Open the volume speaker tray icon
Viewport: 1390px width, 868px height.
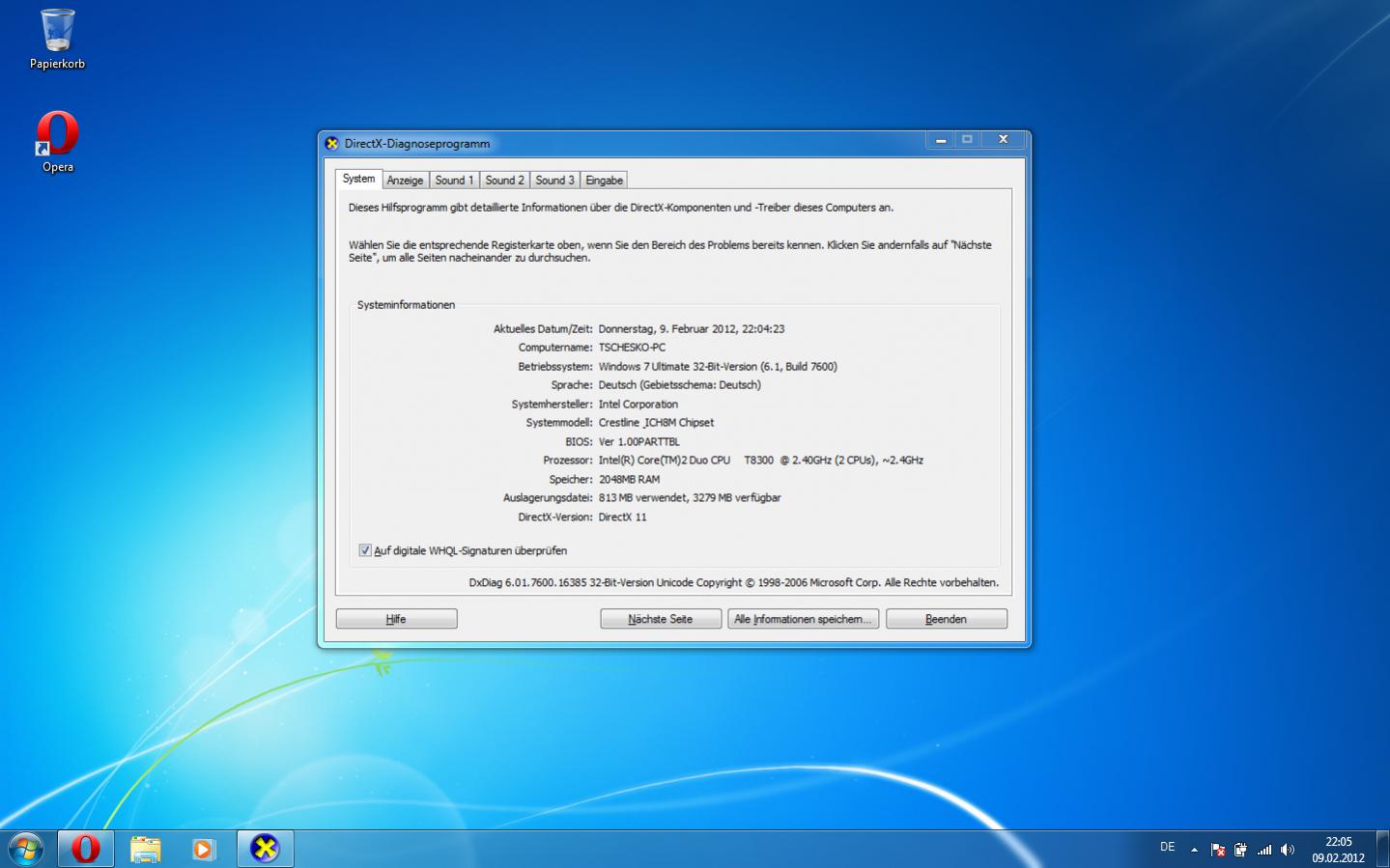[x=1288, y=850]
